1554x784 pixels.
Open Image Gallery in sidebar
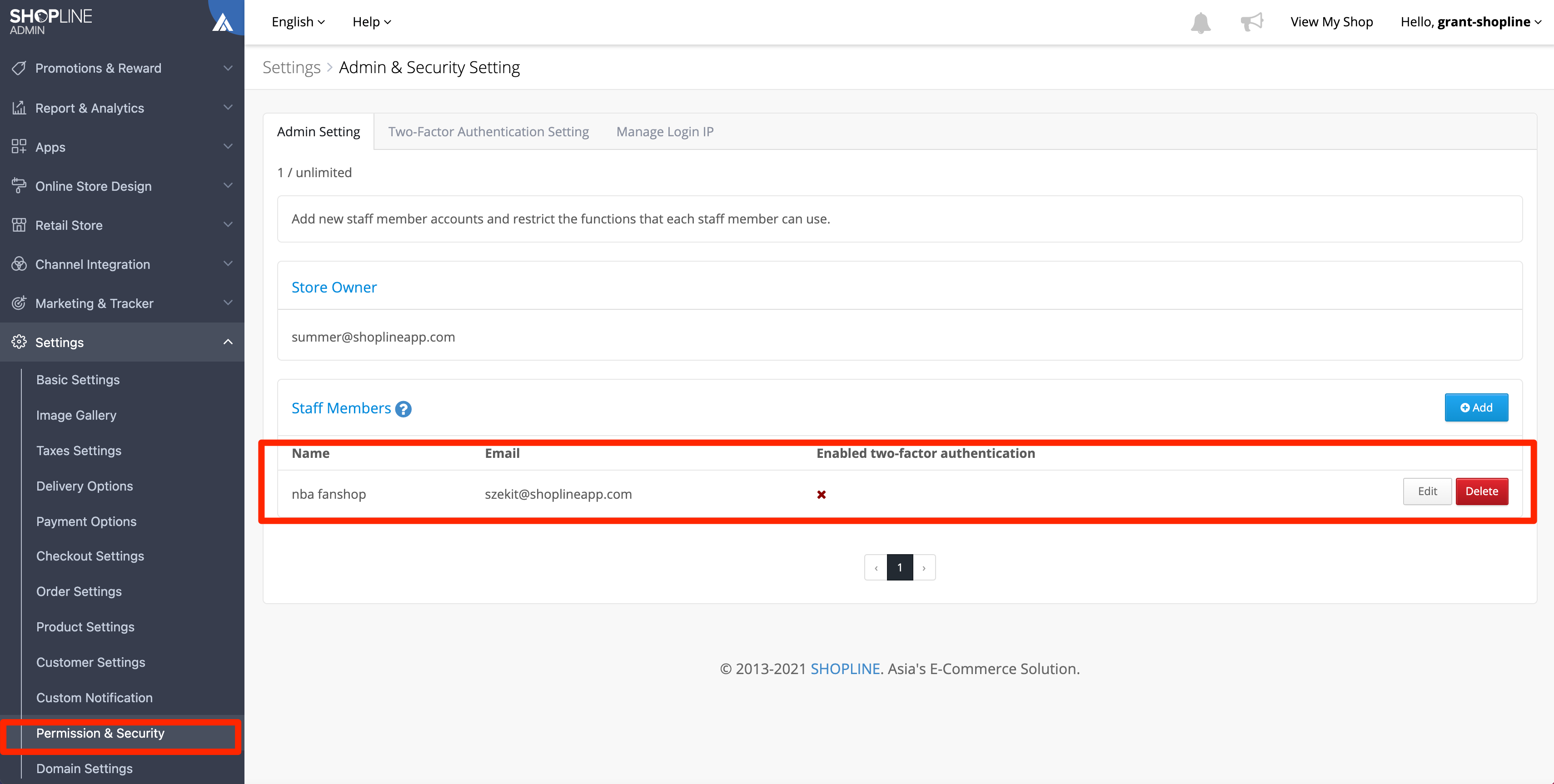coord(76,416)
